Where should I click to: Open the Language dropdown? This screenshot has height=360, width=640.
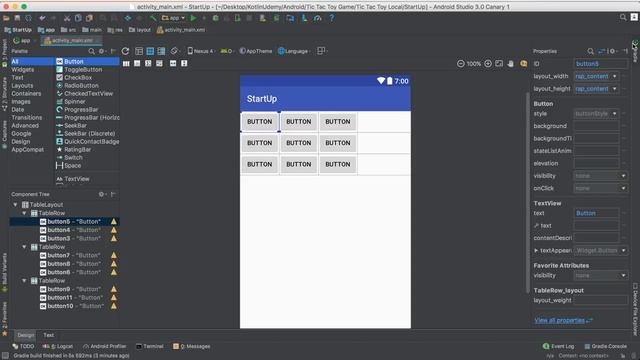point(294,51)
